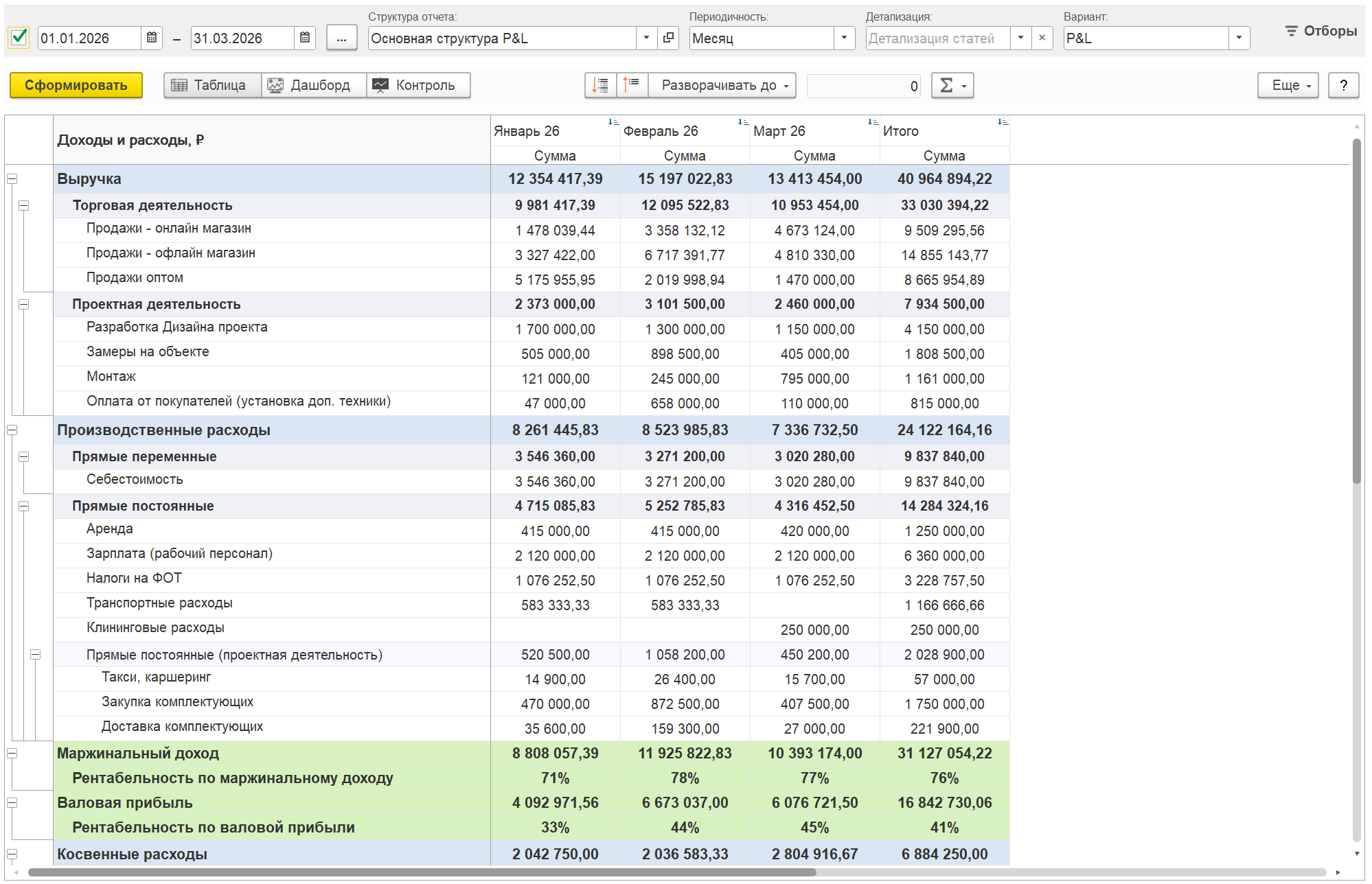Open the report structure in new window icon
Viewport: 1372px width, 884px height.
pyautogui.click(x=668, y=38)
